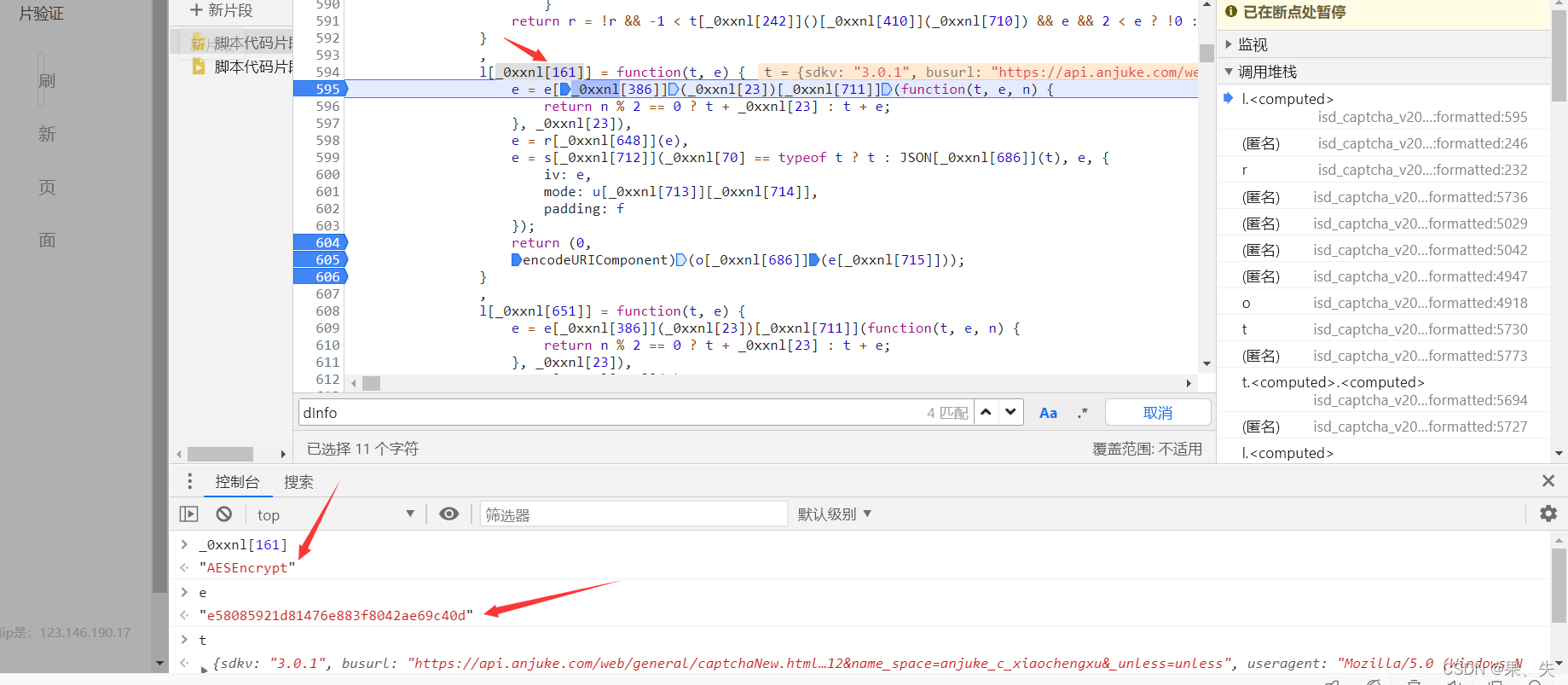Image resolution: width=1568 pixels, height=685 pixels.
Task: Open the 默认级别 log level dropdown
Action: tap(834, 514)
